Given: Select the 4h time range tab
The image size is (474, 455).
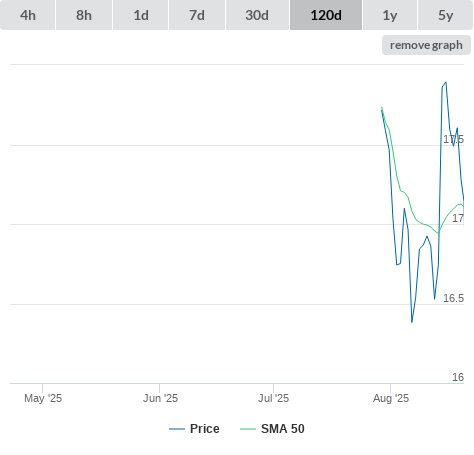Looking at the screenshot, I should coord(28,15).
